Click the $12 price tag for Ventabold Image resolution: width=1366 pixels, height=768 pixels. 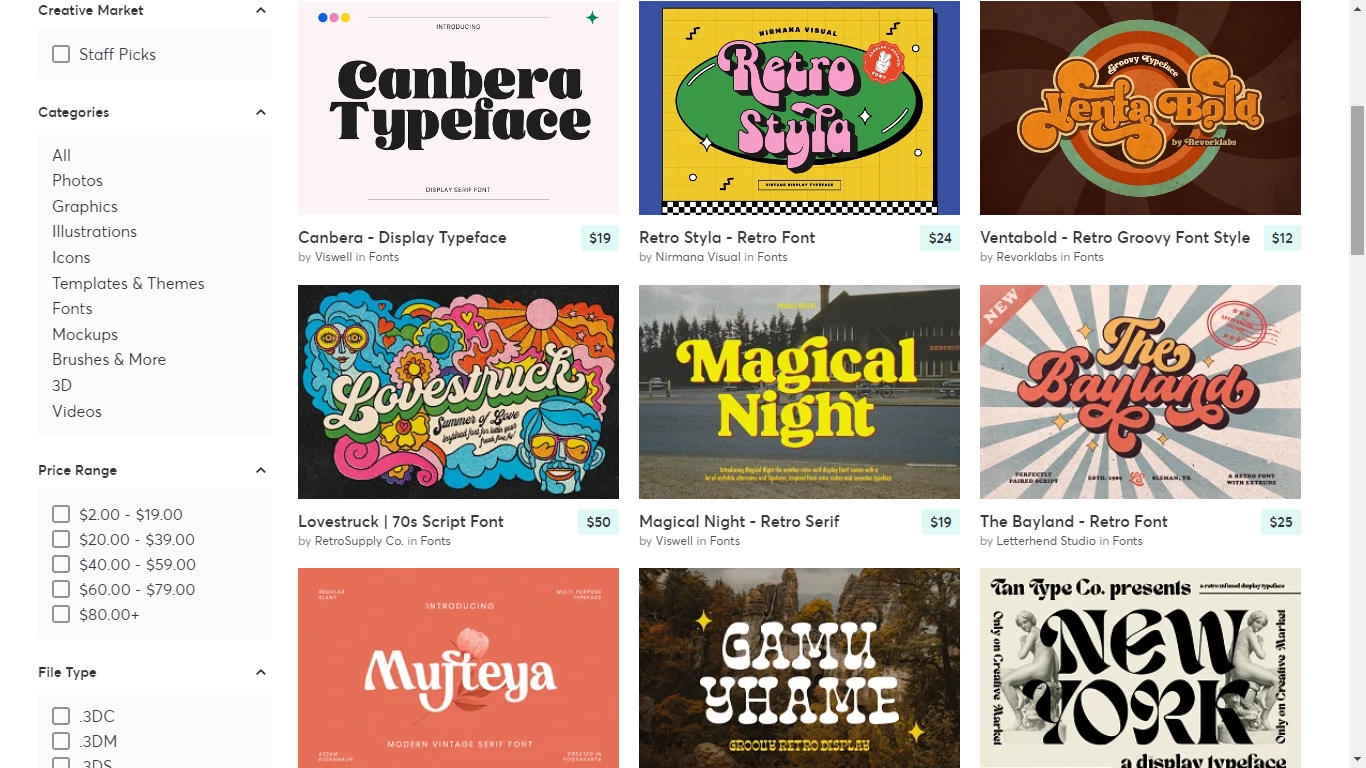(1281, 238)
